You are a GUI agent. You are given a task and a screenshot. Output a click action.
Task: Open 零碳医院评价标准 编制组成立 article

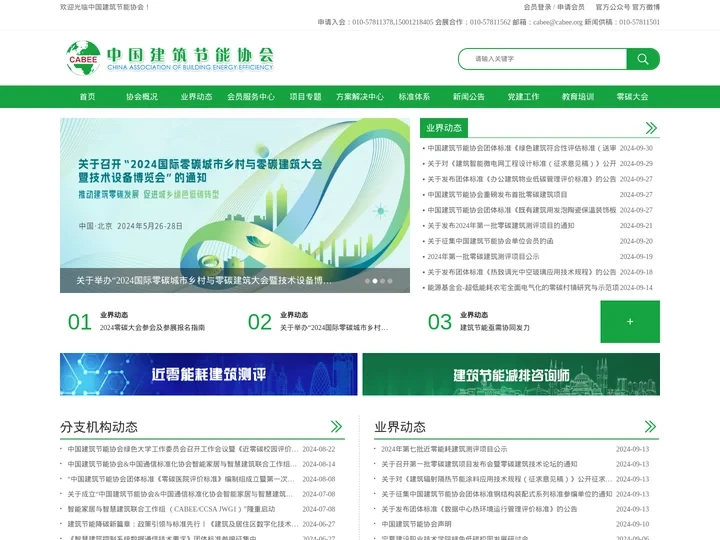pyautogui.click(x=181, y=479)
